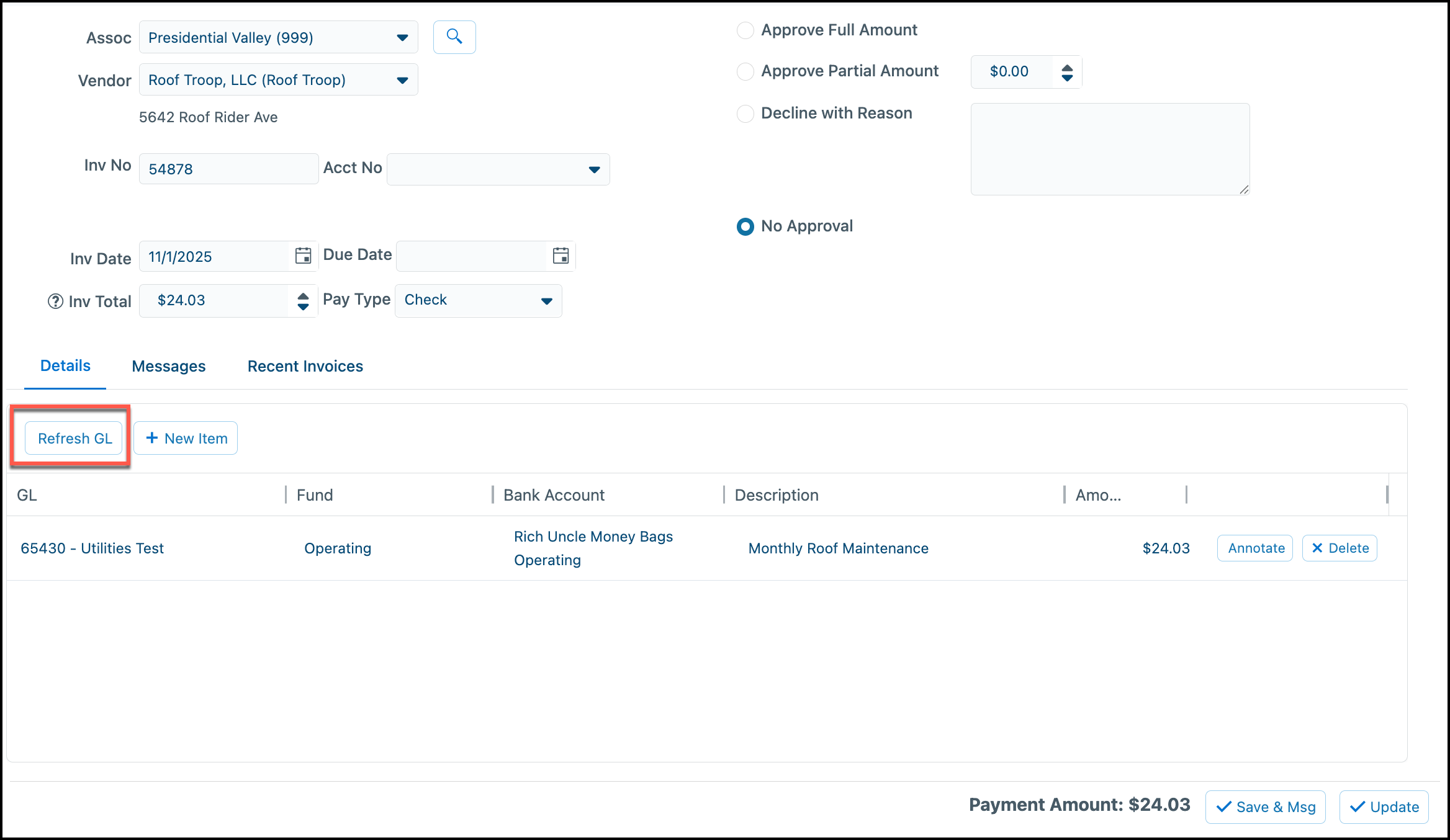Click the $24.03 amount in the grid row
Image resolution: width=1450 pixels, height=840 pixels.
click(1166, 548)
